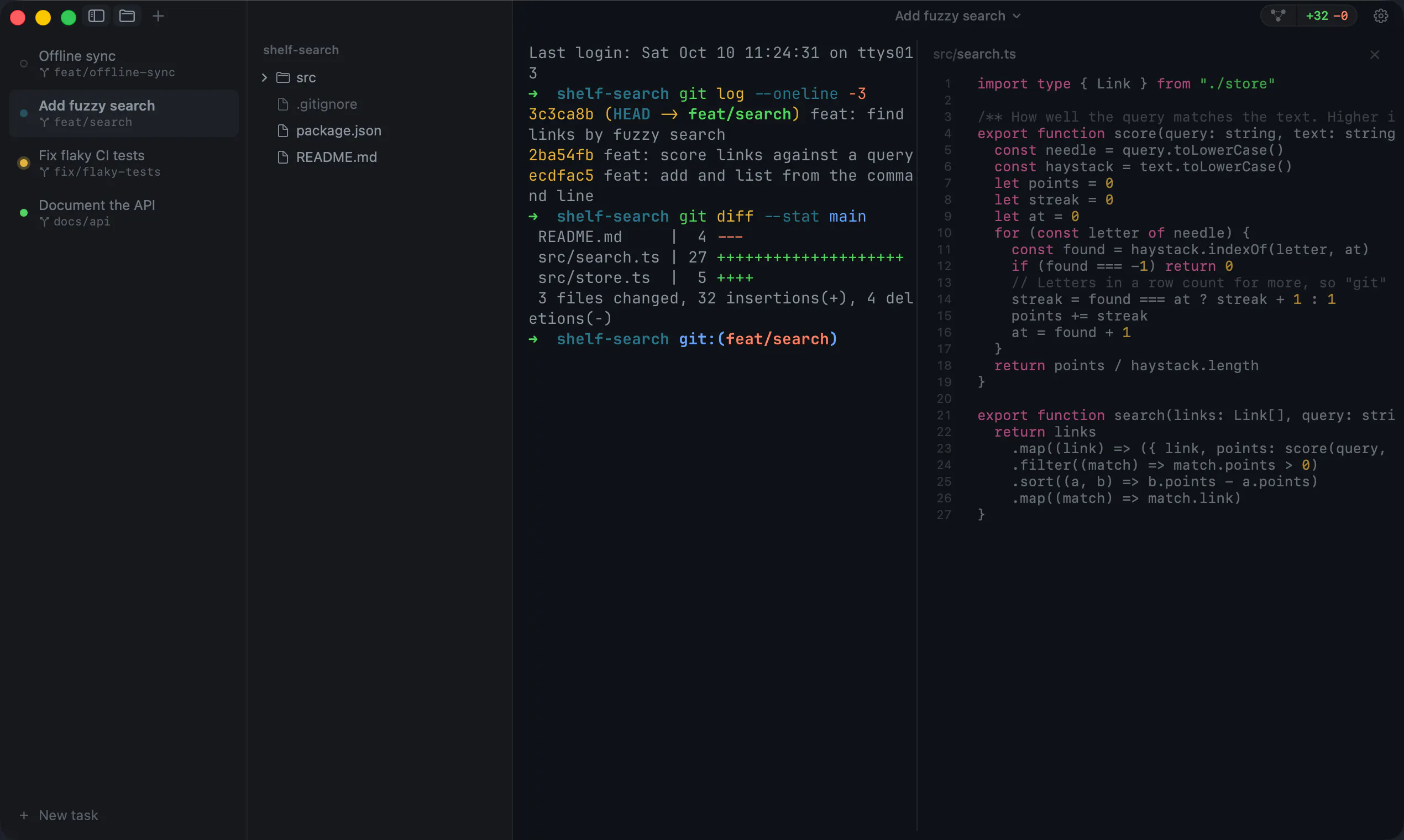Click the plus icon in title bar

pos(158,16)
